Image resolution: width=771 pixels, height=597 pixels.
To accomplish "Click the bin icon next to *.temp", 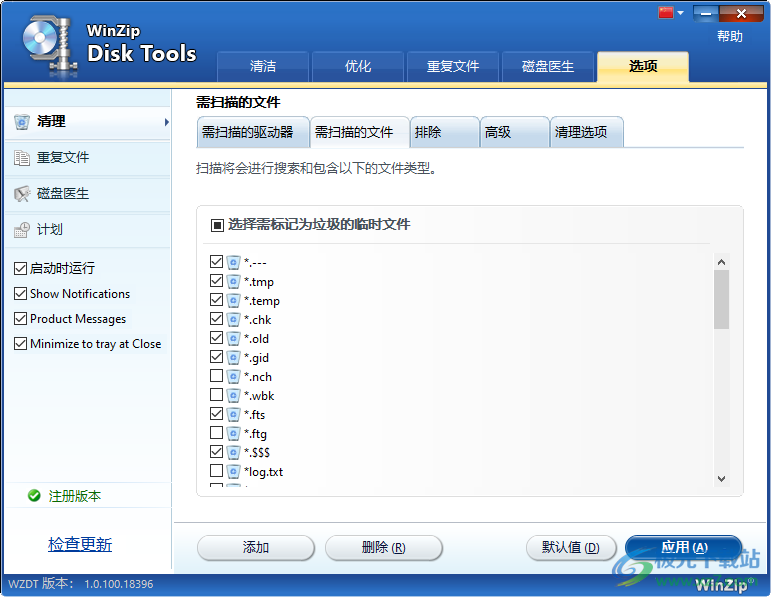I will point(234,300).
